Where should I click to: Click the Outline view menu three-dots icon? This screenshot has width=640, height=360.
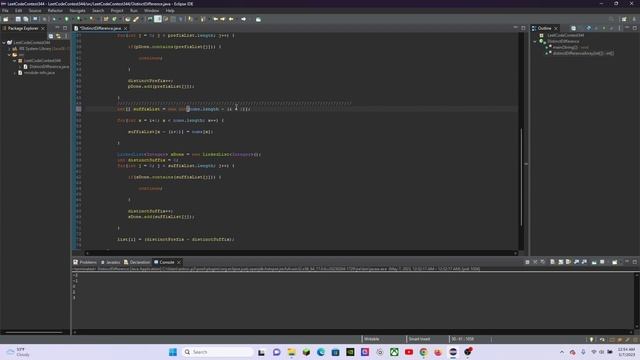point(620,28)
